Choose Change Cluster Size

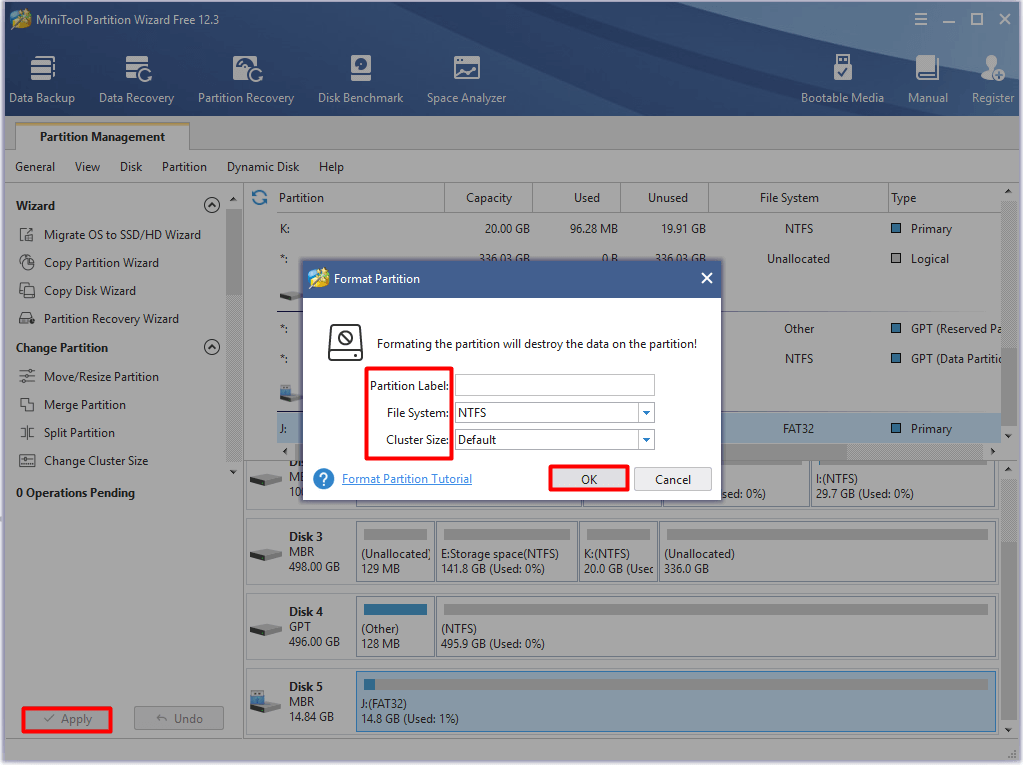tap(83, 461)
